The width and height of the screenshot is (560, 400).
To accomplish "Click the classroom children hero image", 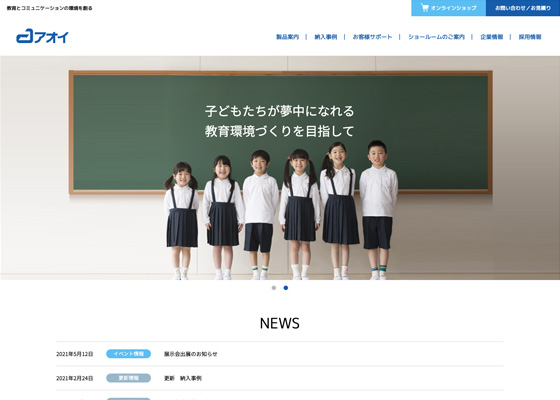I will coord(280,168).
